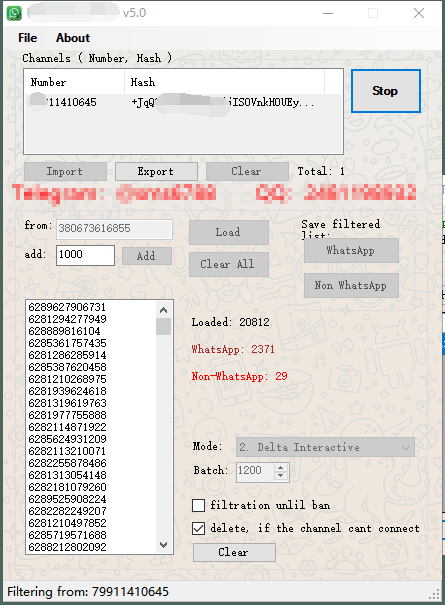Select number 6281319619763 in list
This screenshot has height=605, width=445.
pyautogui.click(x=67, y=403)
